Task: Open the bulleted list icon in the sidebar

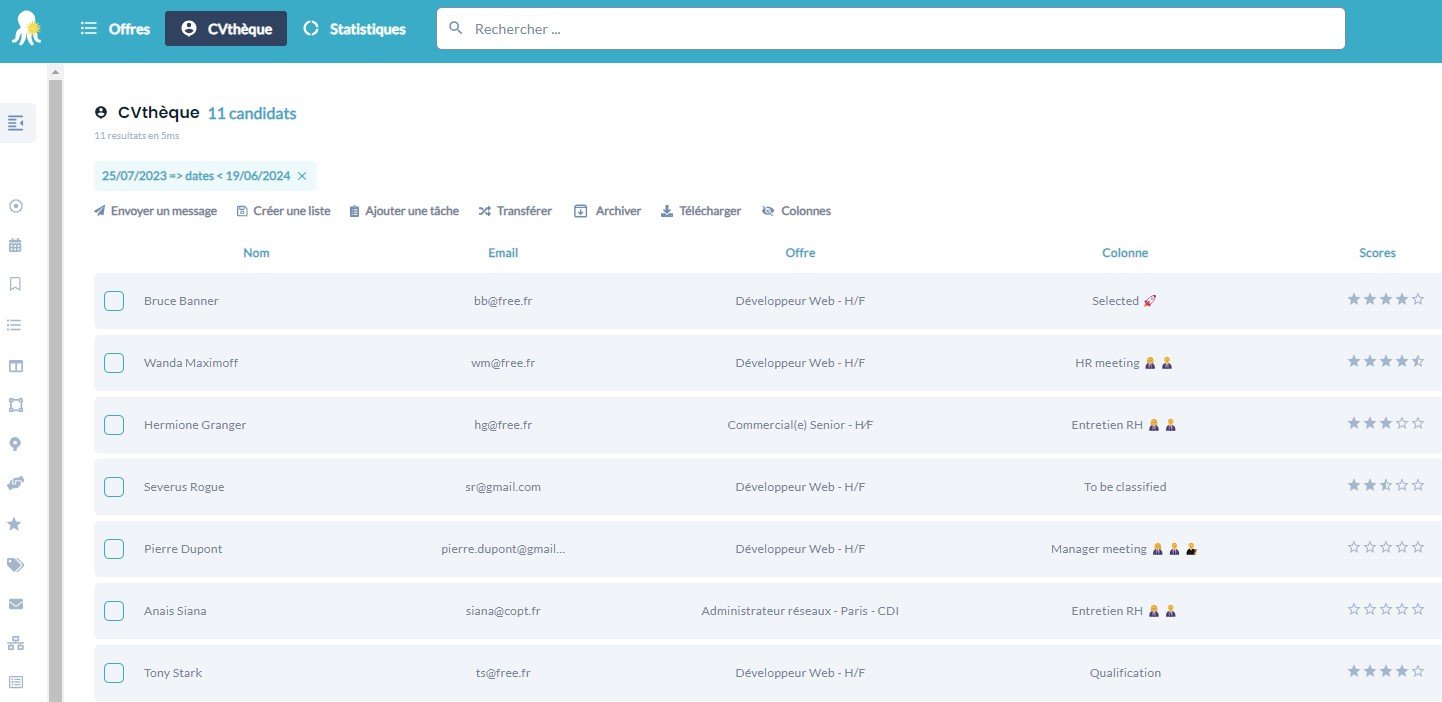Action: [x=15, y=325]
